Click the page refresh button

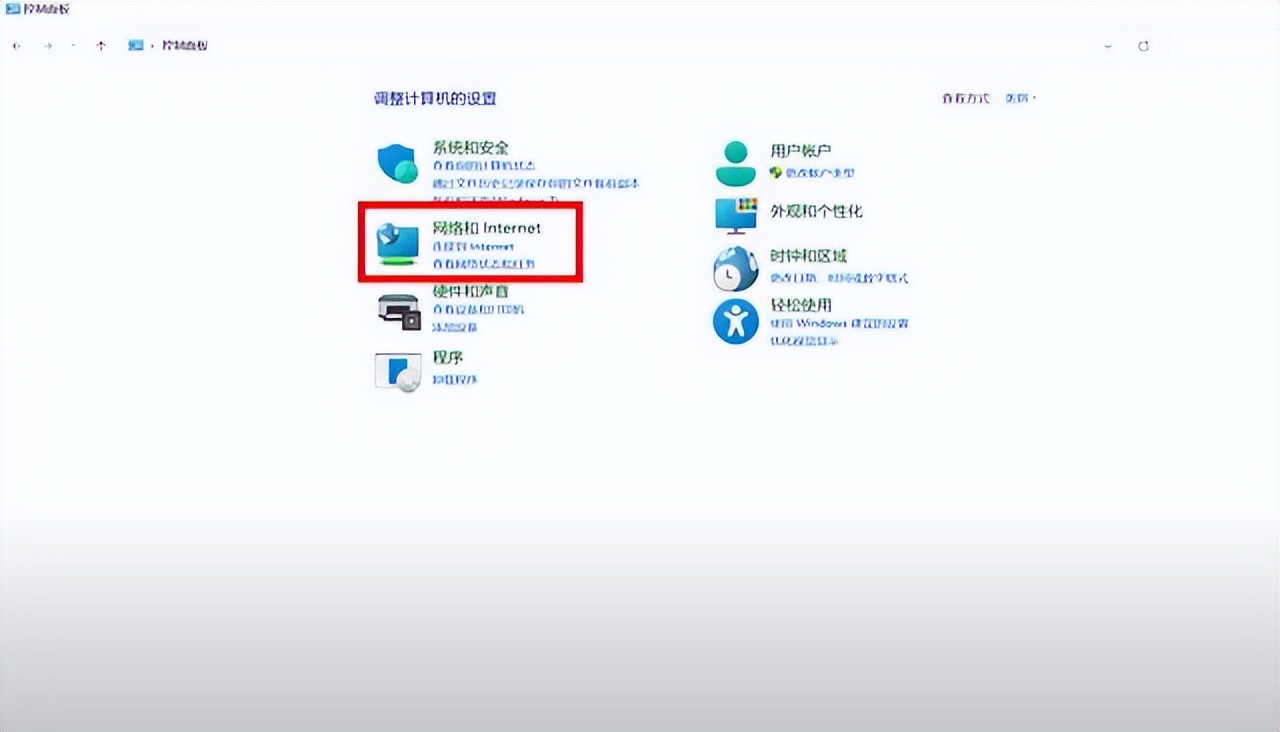pyautogui.click(x=1143, y=45)
